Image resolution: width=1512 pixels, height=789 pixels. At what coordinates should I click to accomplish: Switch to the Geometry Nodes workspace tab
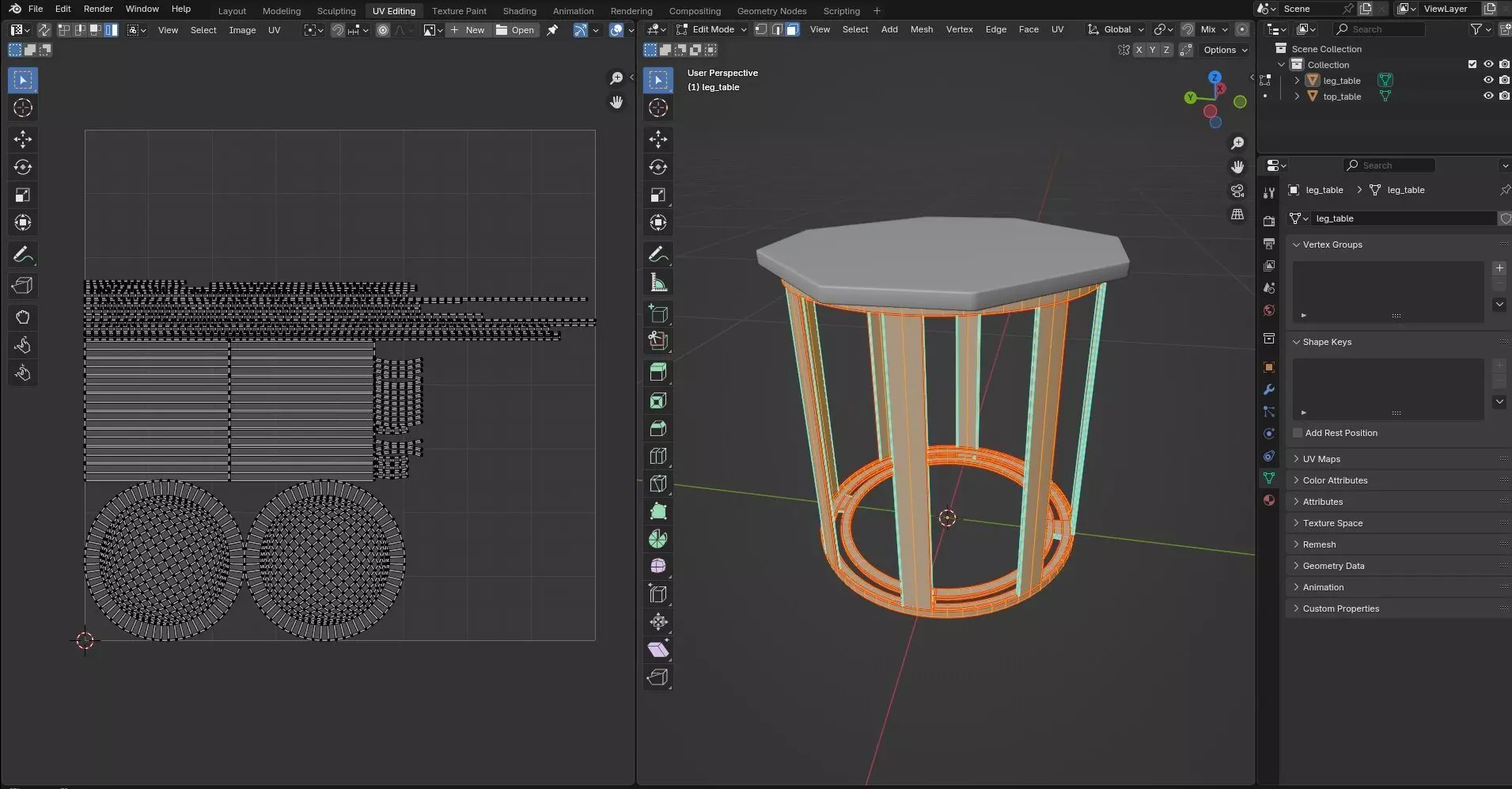771,11
